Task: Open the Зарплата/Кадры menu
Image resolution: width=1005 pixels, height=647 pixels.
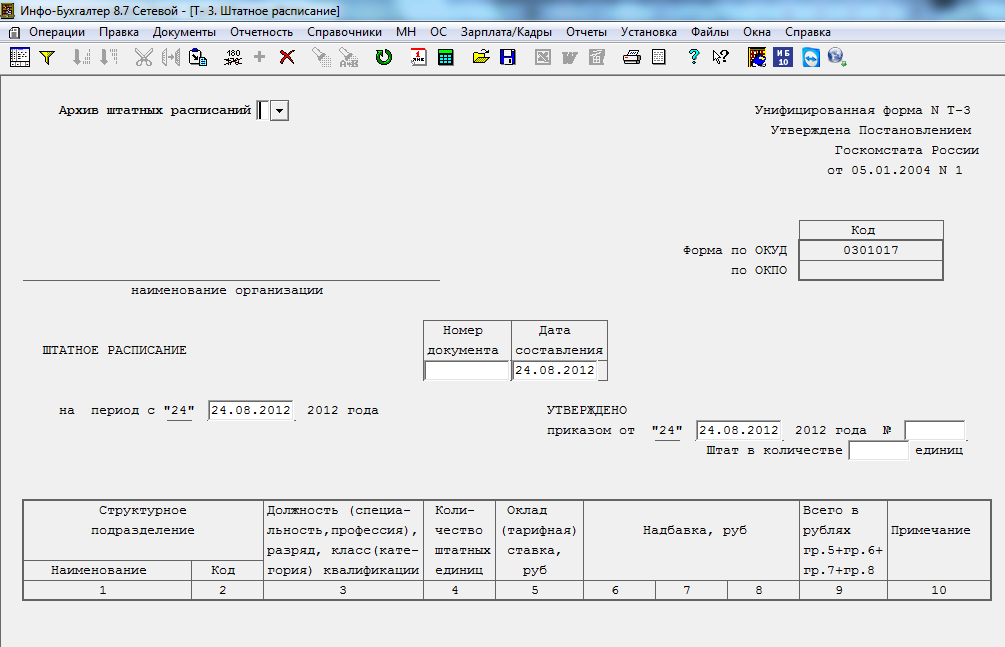Action: click(506, 32)
